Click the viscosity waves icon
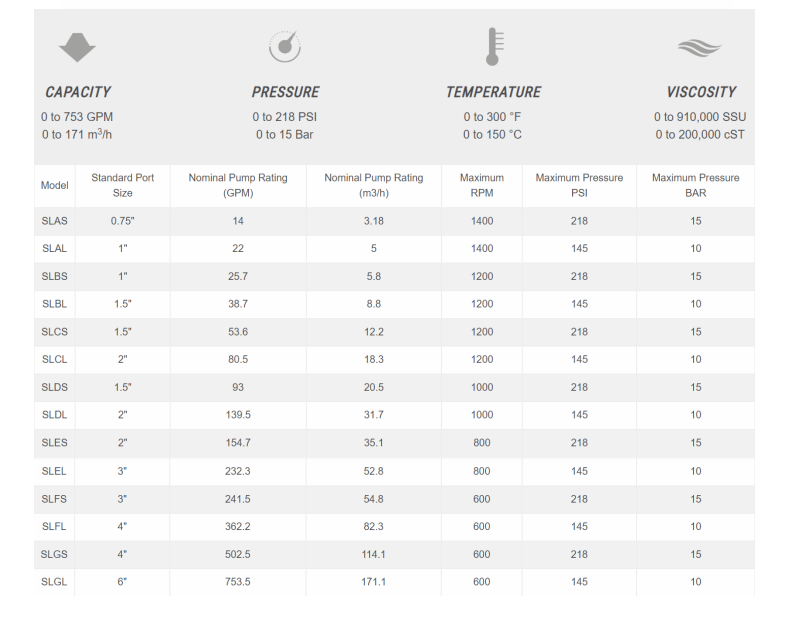800x624 pixels. pos(700,46)
